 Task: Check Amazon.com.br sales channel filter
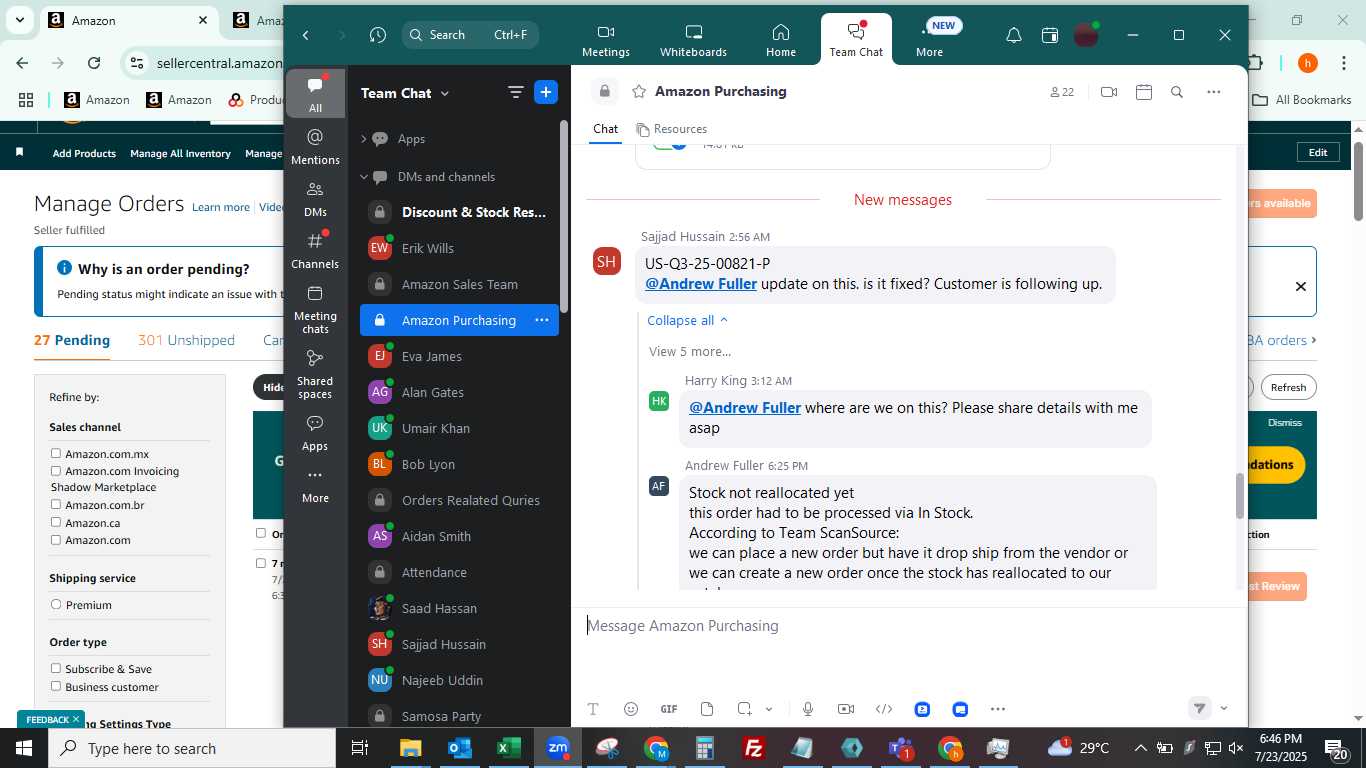(56, 505)
